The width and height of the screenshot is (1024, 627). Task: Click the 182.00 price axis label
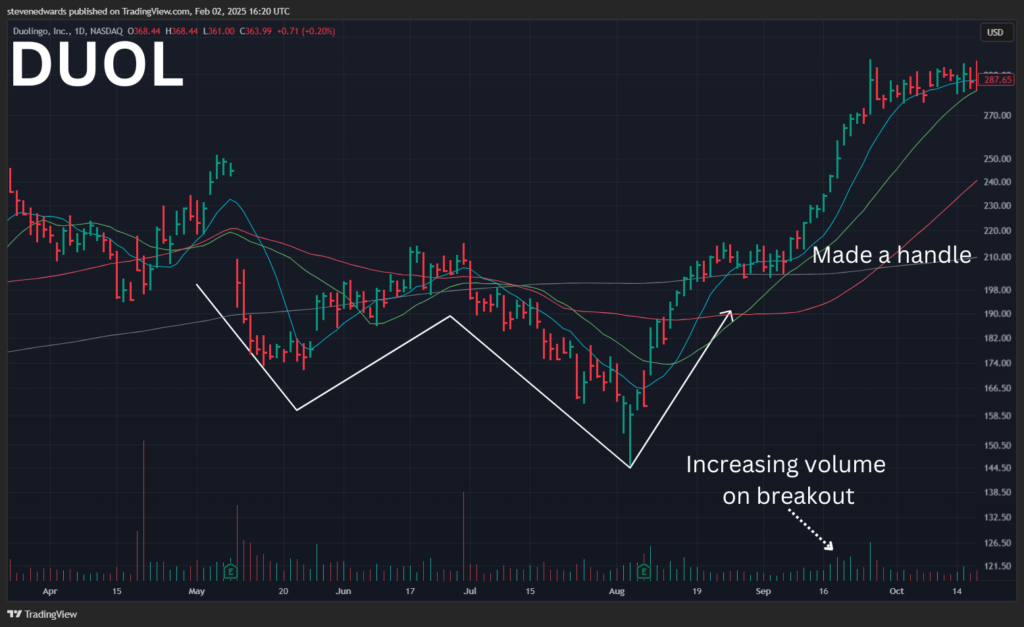(997, 338)
